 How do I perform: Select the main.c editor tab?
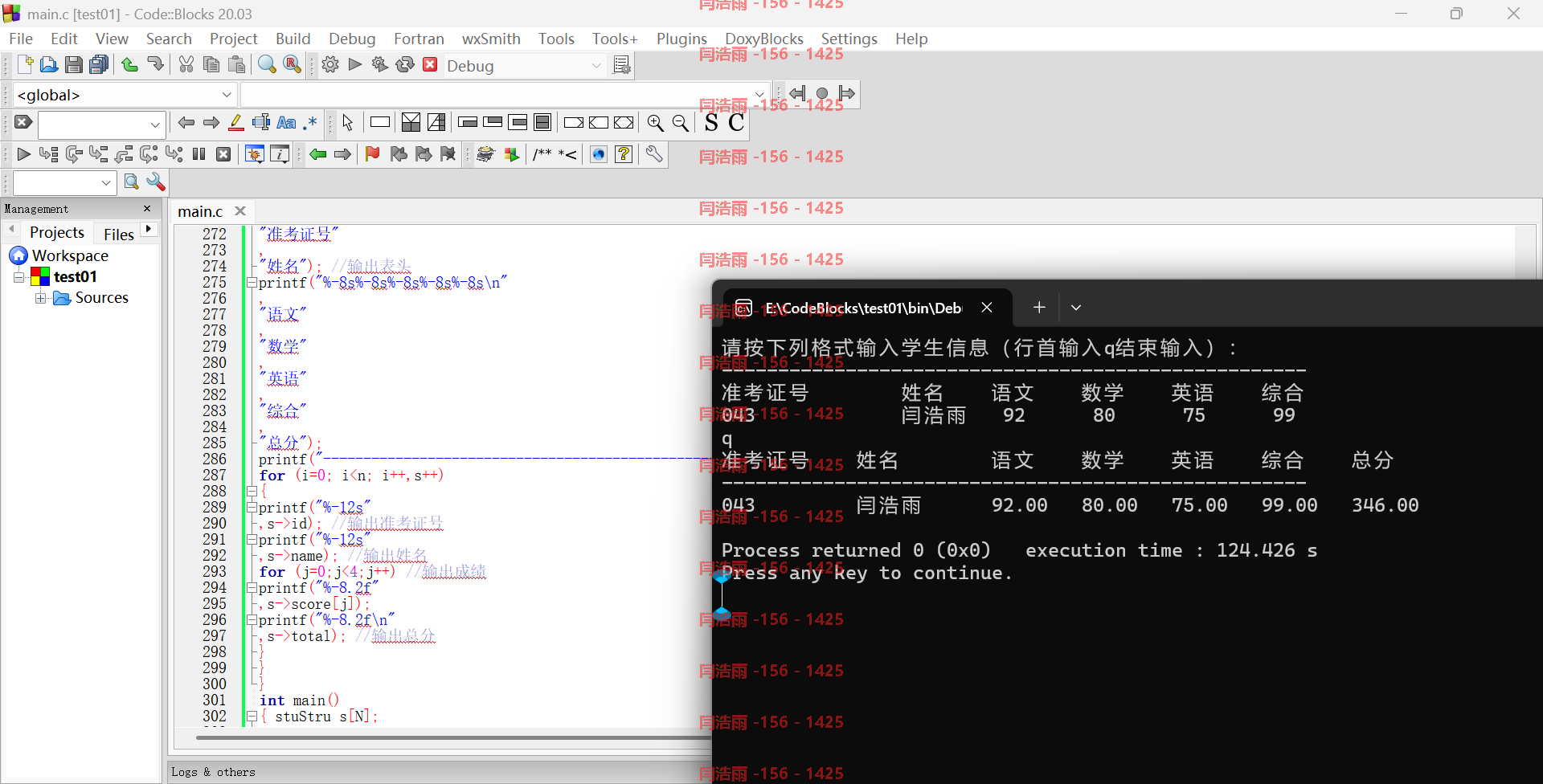pyautogui.click(x=200, y=211)
